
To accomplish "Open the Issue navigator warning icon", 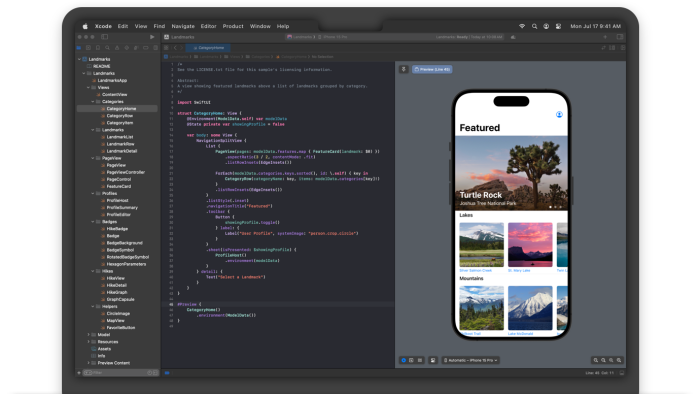I will 117,48.
